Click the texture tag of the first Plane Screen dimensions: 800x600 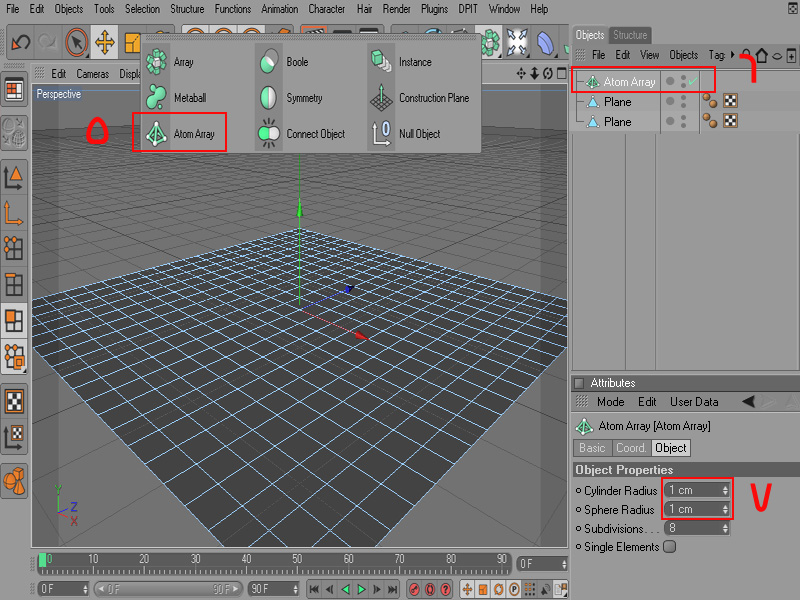pos(731,101)
